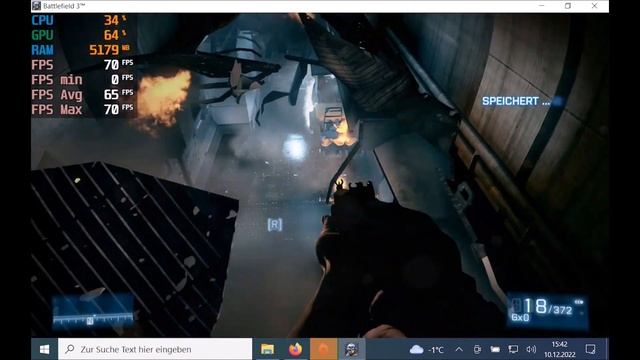Check the battery status tray icon
640x360 pixels.
(x=495, y=349)
